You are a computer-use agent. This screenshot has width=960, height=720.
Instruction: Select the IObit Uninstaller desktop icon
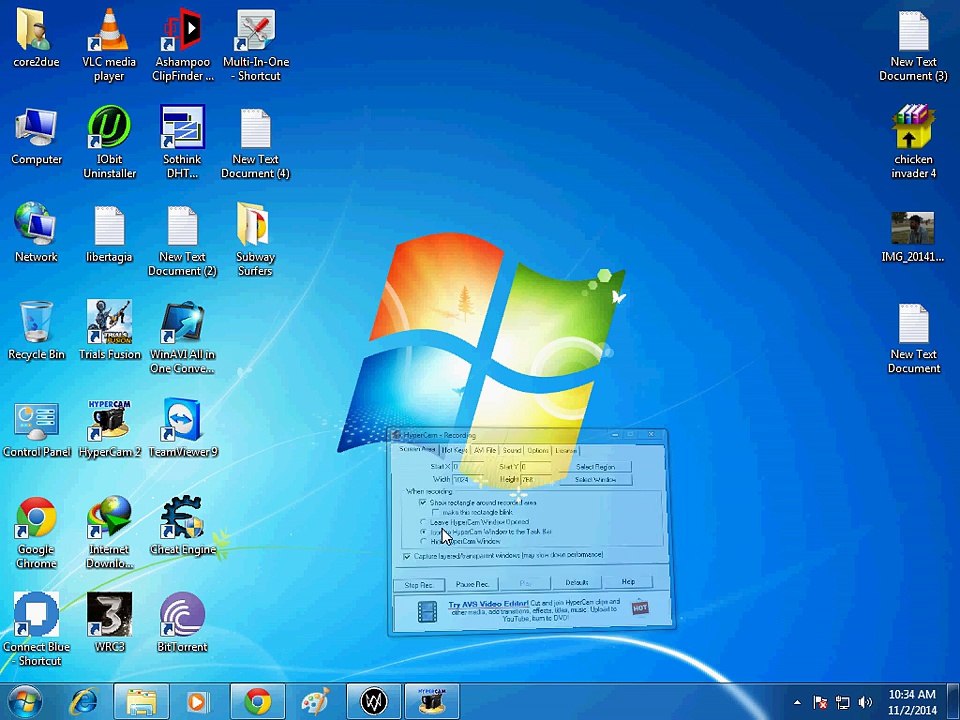click(109, 142)
